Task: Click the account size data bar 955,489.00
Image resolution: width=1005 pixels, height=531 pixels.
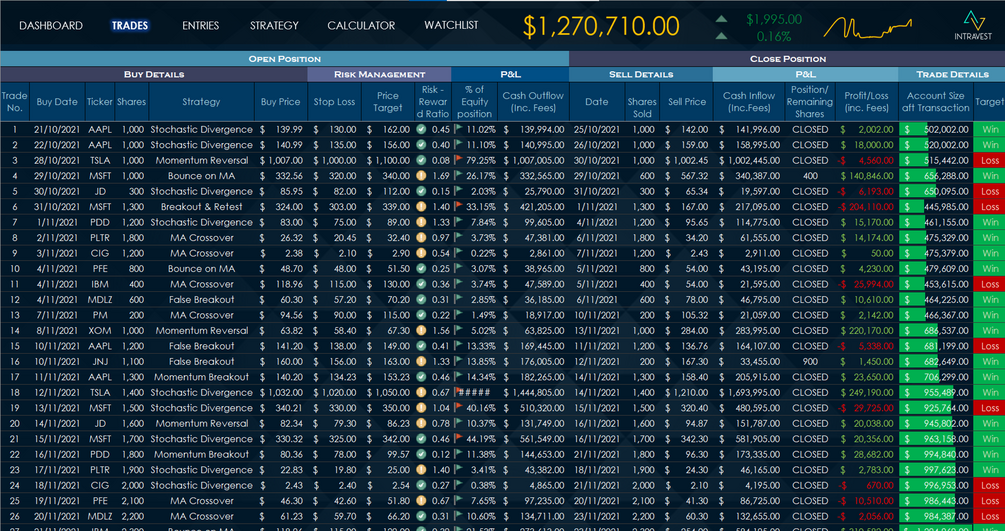Action: pos(936,392)
